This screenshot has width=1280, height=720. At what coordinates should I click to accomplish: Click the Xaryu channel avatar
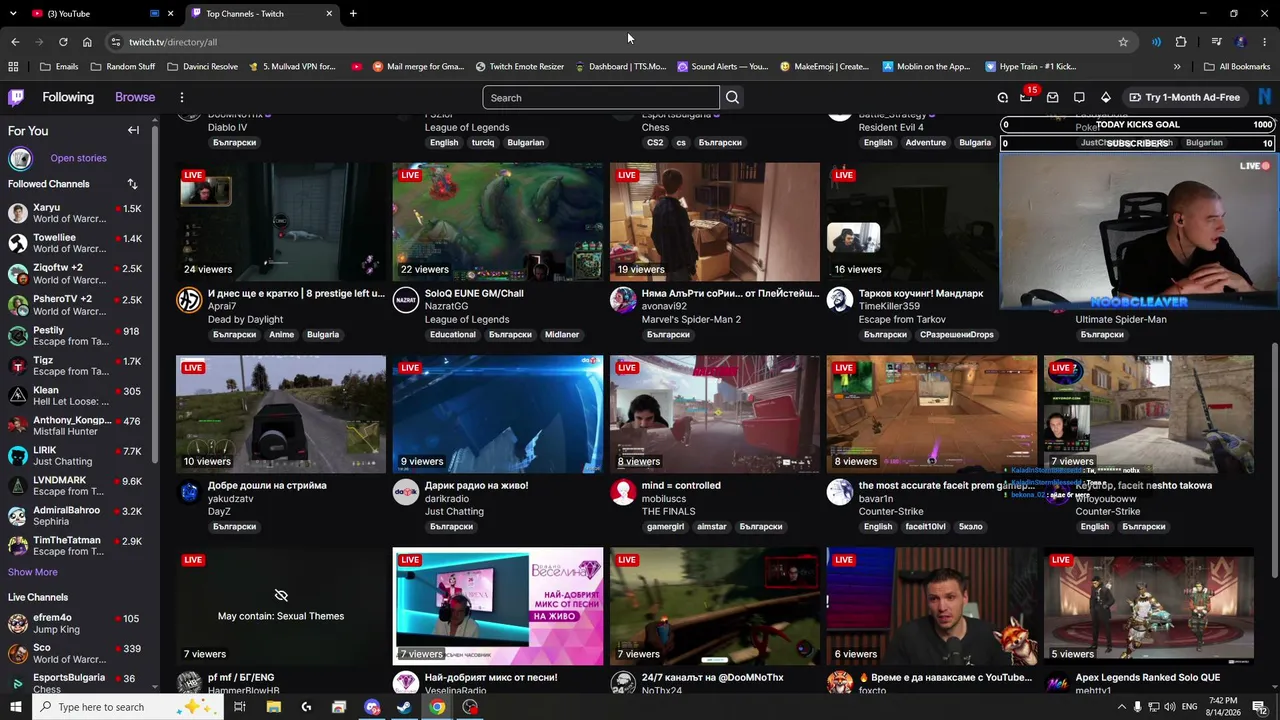tap(18, 213)
